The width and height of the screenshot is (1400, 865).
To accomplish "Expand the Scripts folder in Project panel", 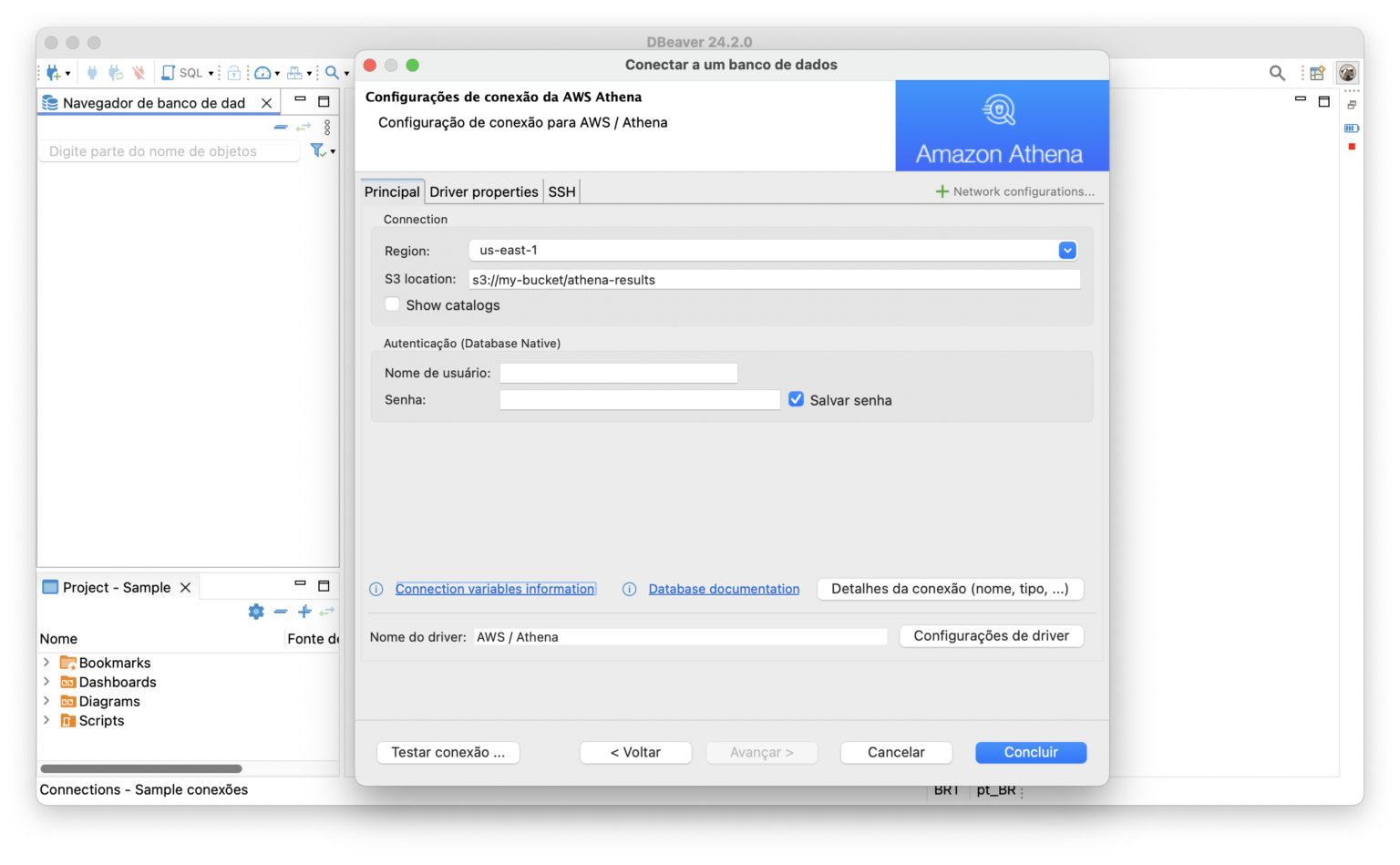I will tap(46, 720).
